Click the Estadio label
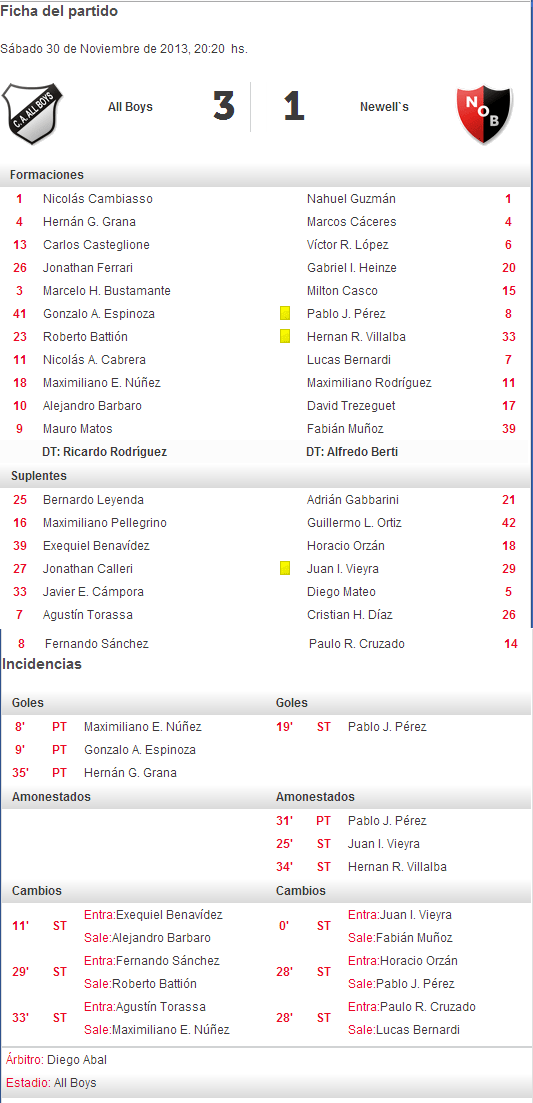Viewport: 533px width, 1103px height. coord(28,1083)
